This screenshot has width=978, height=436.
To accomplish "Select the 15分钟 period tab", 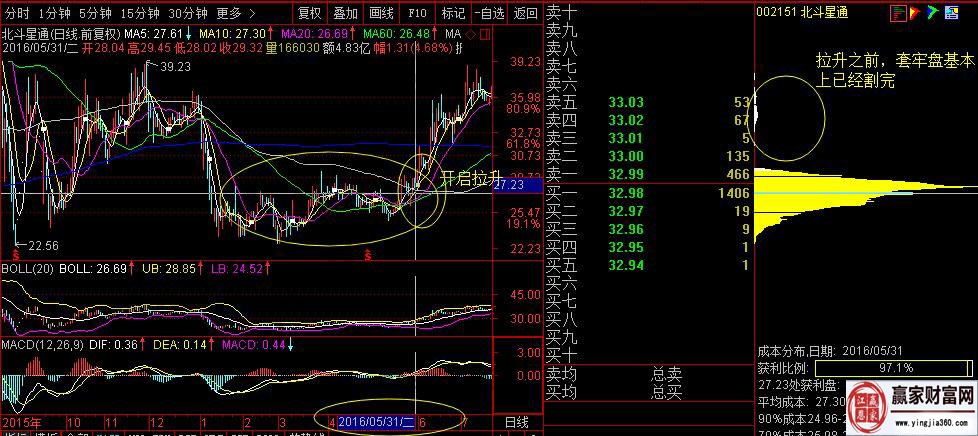I will point(138,13).
